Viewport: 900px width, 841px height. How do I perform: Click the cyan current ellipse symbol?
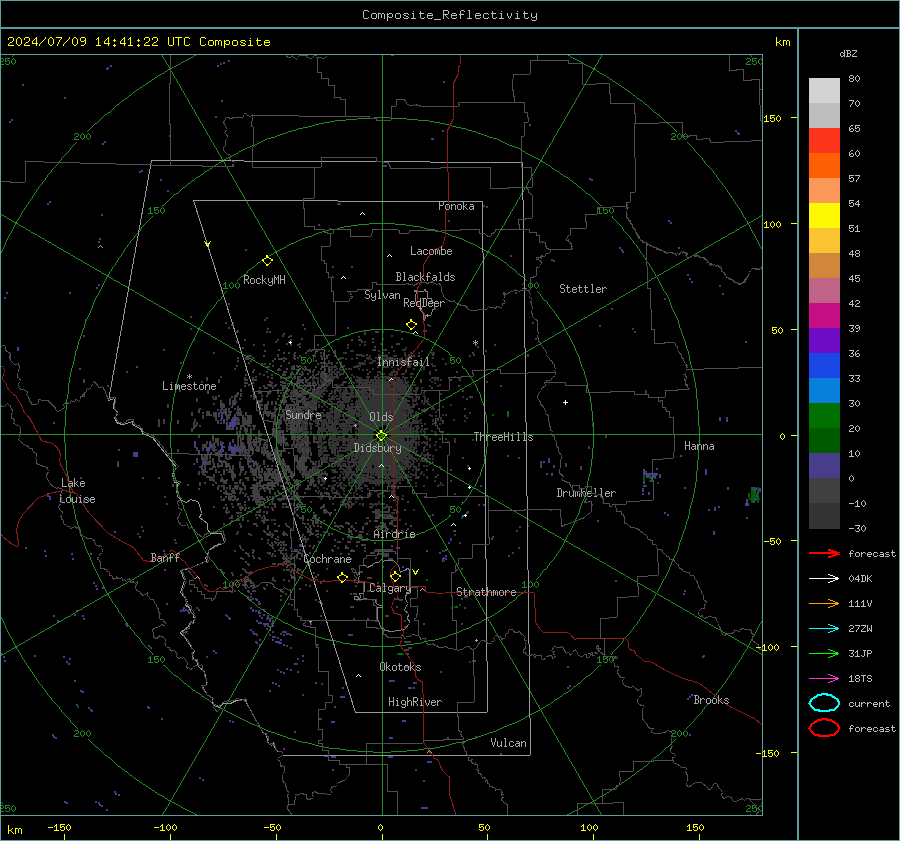pos(824,703)
